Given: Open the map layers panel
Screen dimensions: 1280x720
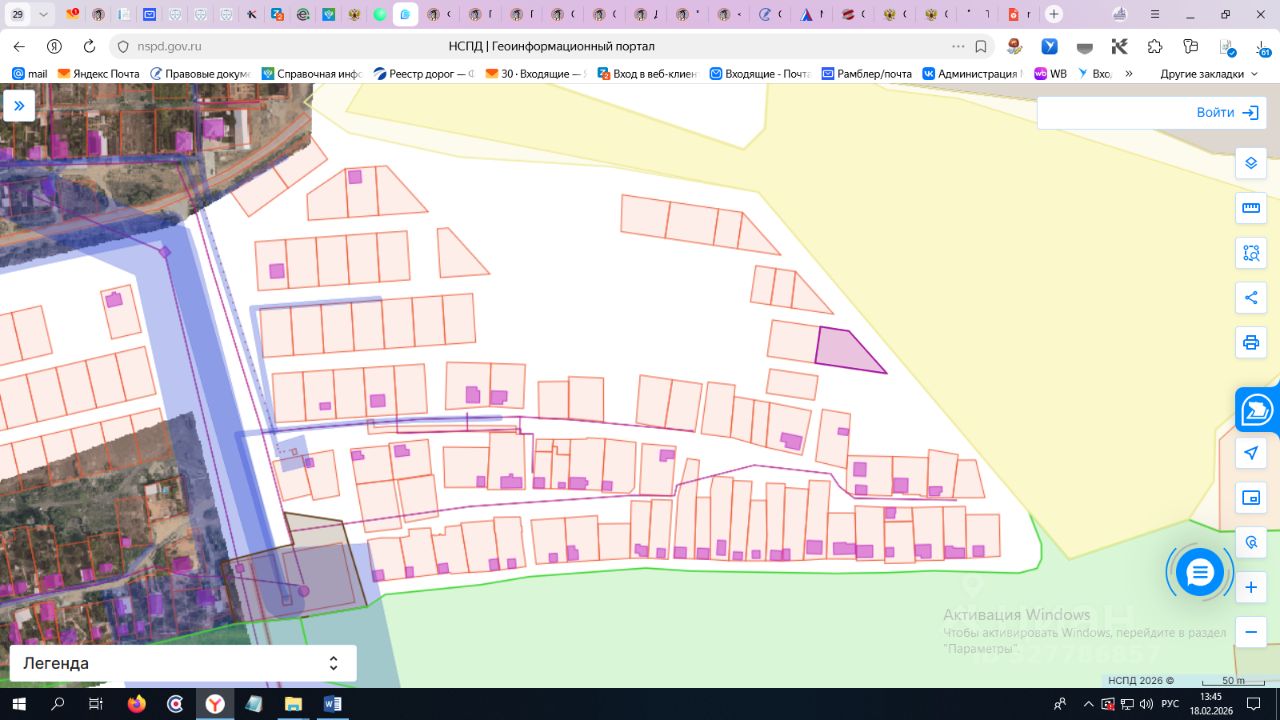Looking at the screenshot, I should pyautogui.click(x=1250, y=163).
